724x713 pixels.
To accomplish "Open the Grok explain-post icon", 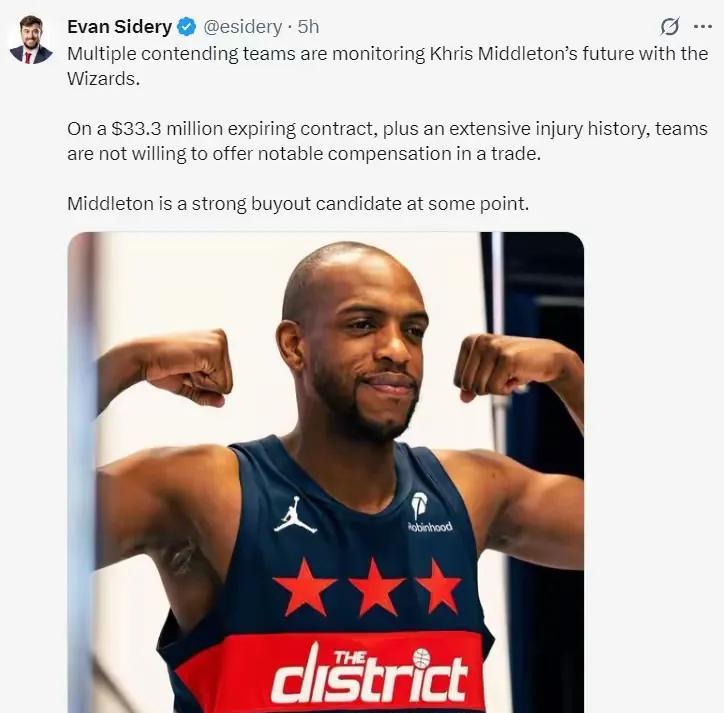I will pos(670,27).
